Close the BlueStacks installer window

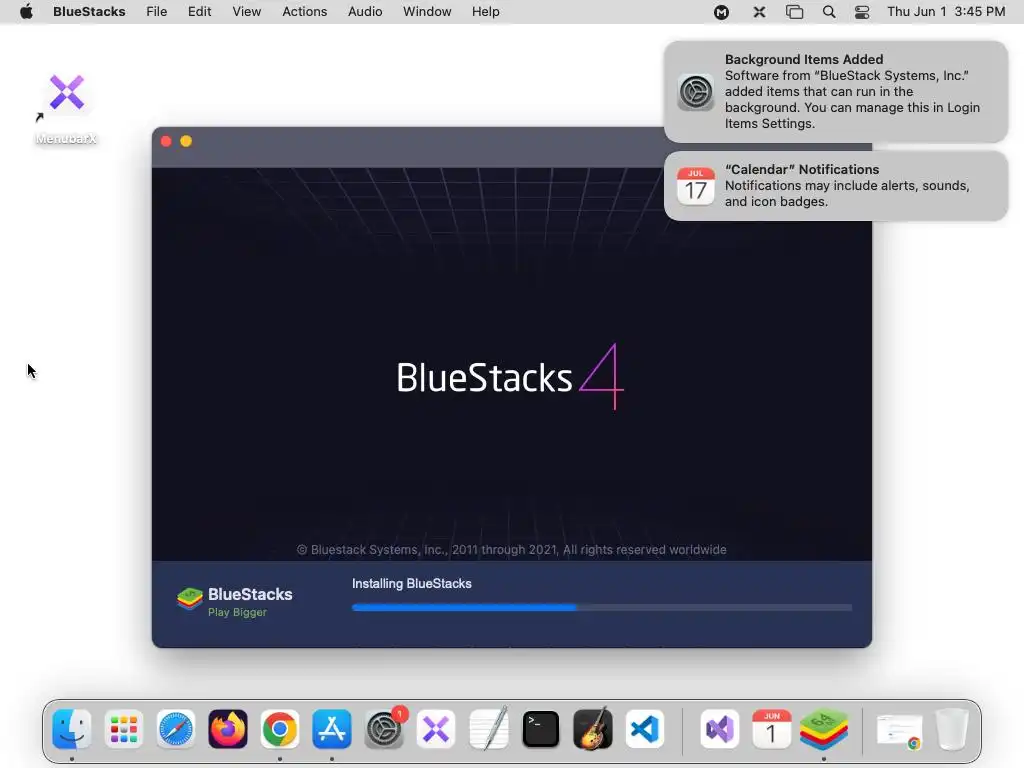coord(166,141)
